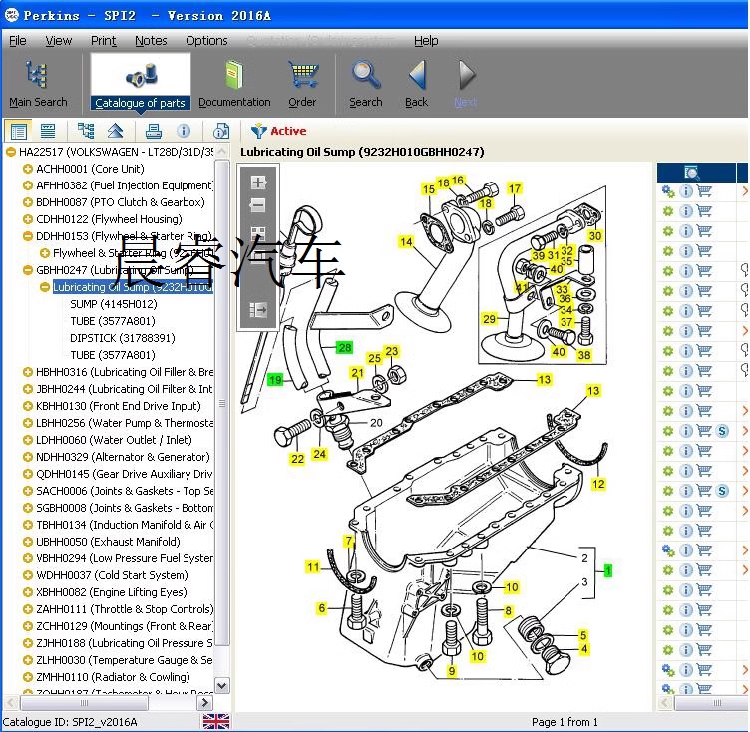This screenshot has width=750, height=732.
Task: Select the Catalogue of parts button
Action: [x=140, y=82]
